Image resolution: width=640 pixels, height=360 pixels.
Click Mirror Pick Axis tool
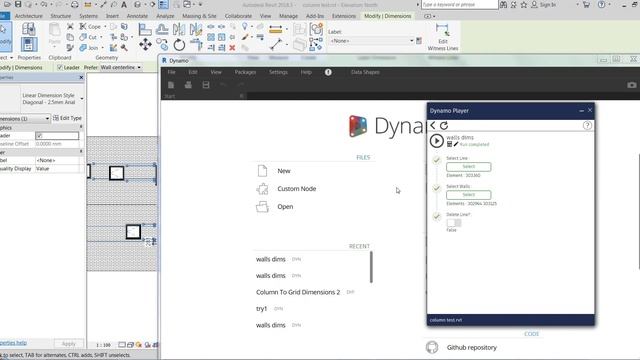click(179, 29)
